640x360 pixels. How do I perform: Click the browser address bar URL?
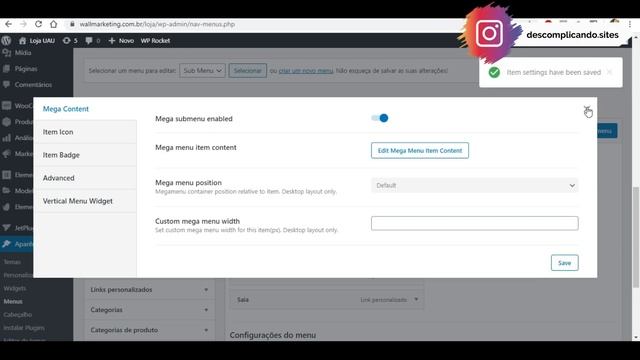pyautogui.click(x=157, y=24)
